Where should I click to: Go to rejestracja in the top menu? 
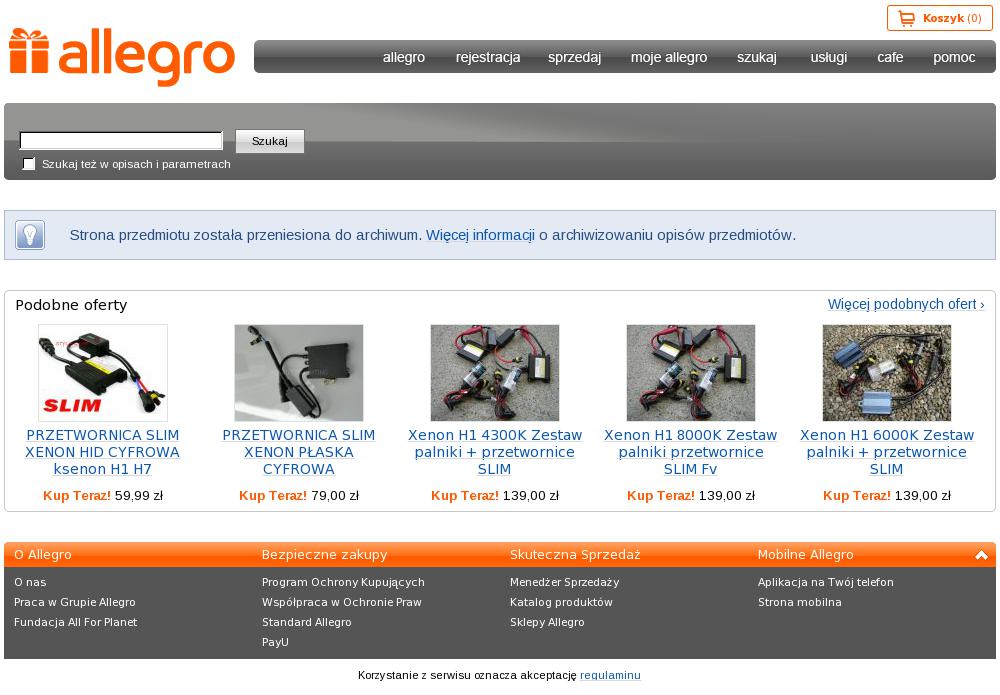point(488,57)
